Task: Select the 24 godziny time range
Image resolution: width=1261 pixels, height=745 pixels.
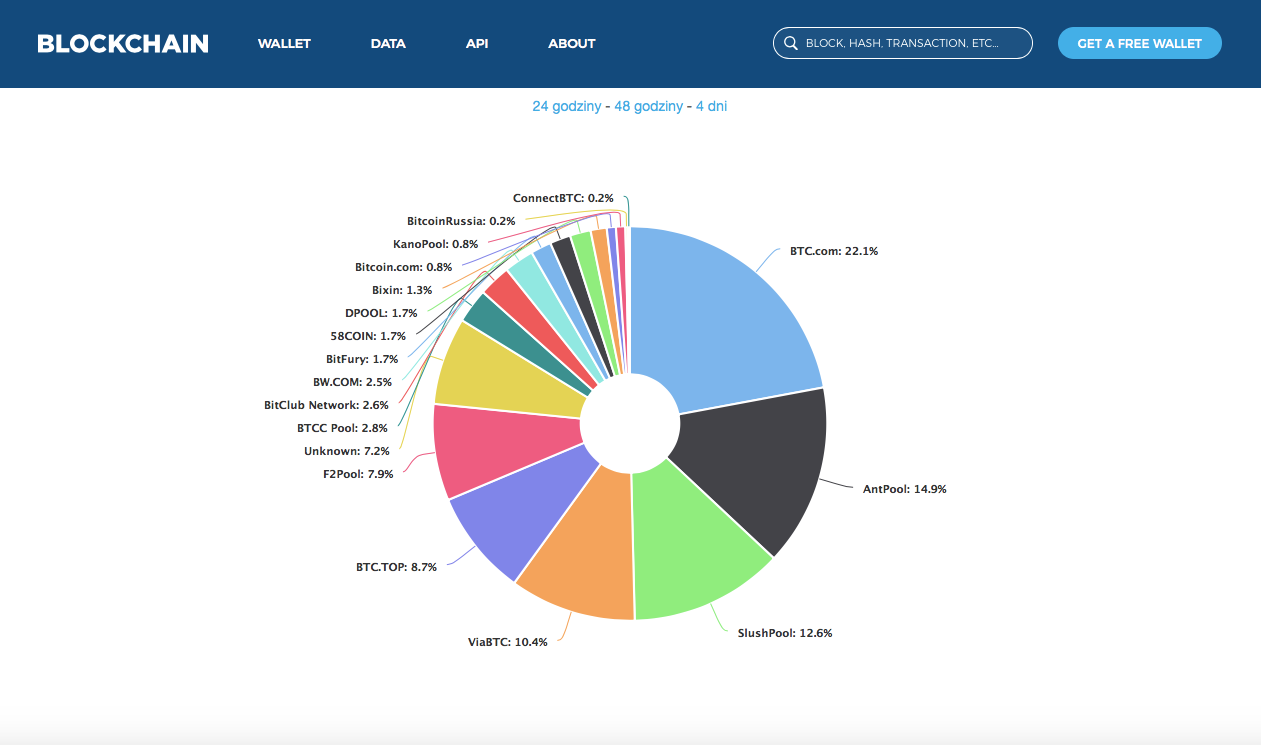Action: 566,106
